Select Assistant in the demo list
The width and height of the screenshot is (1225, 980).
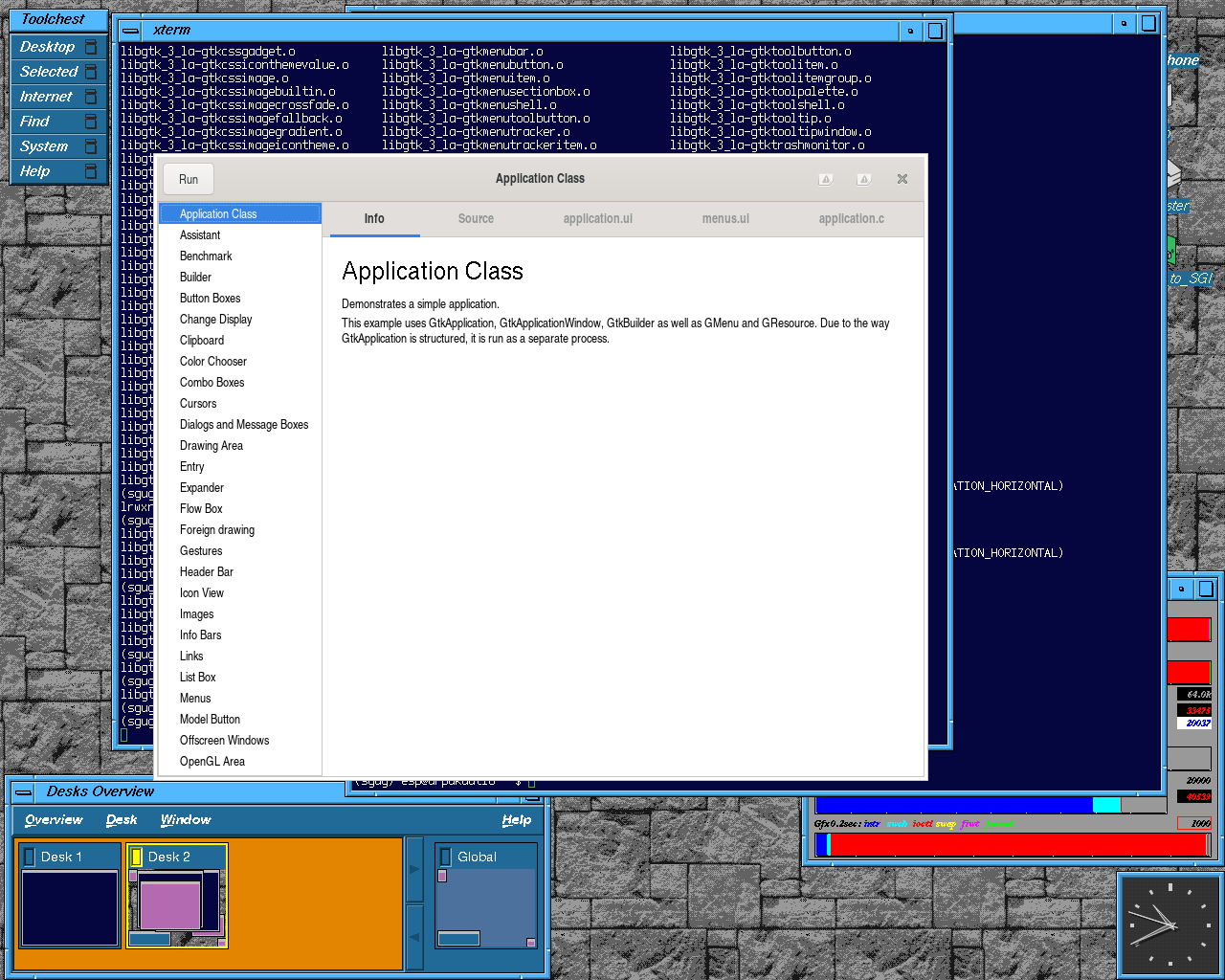(240, 235)
